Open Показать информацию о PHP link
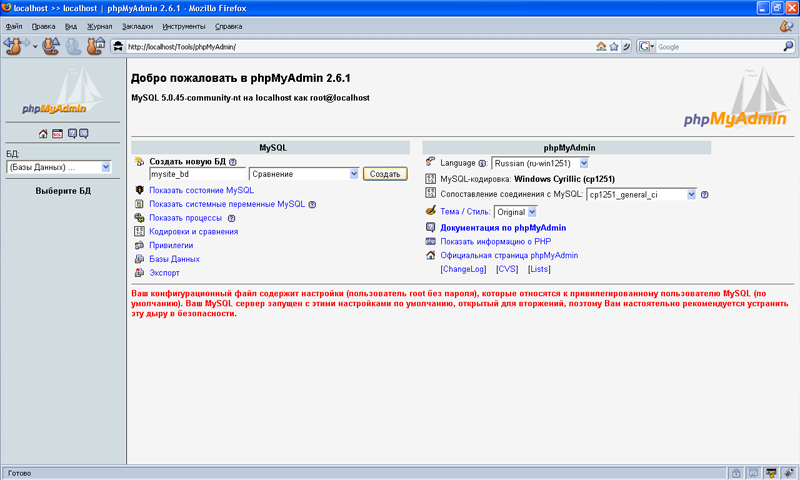The image size is (800, 480). pyautogui.click(x=496, y=242)
